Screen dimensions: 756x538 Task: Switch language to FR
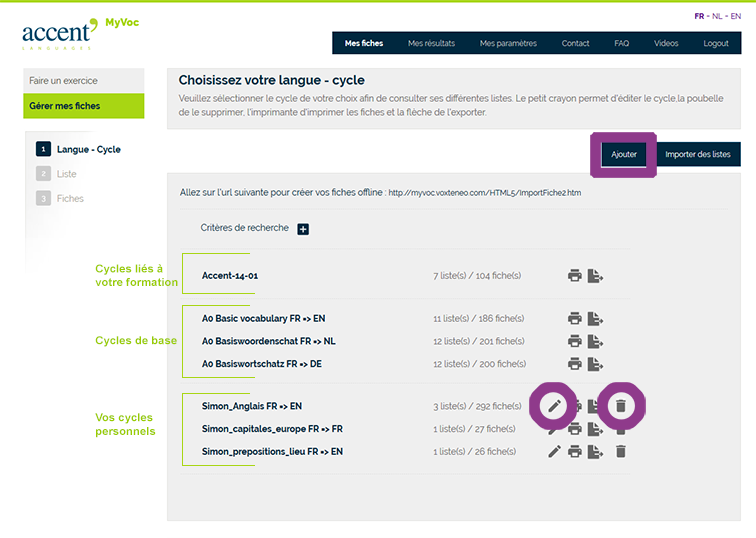pos(699,16)
